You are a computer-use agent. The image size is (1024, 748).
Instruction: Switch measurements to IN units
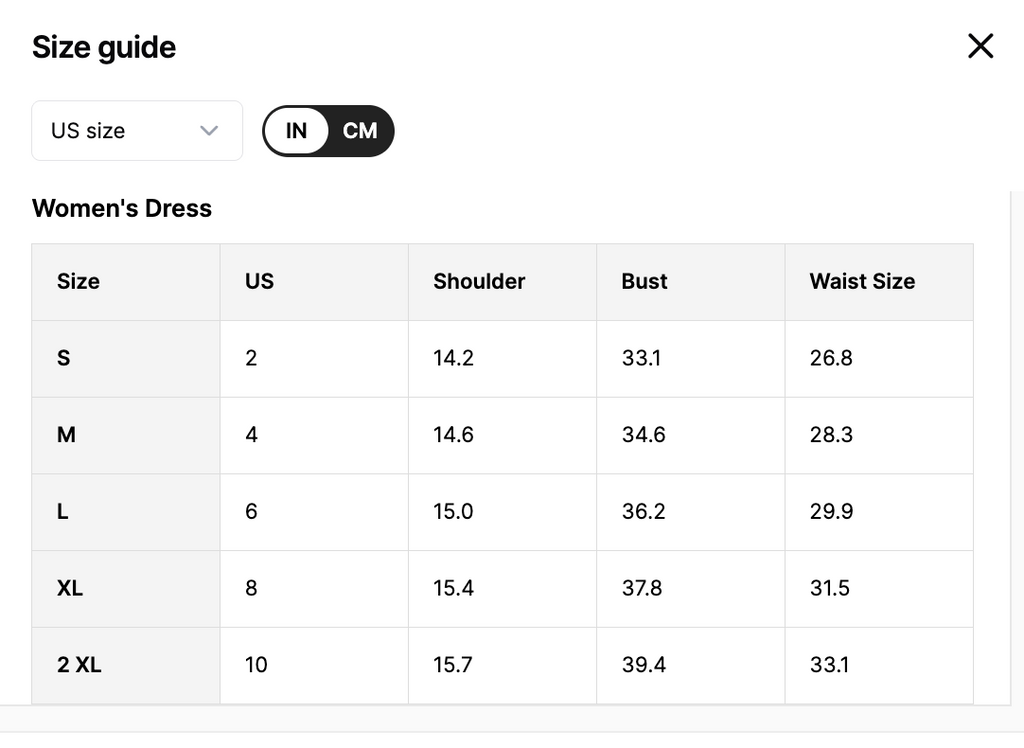[297, 131]
